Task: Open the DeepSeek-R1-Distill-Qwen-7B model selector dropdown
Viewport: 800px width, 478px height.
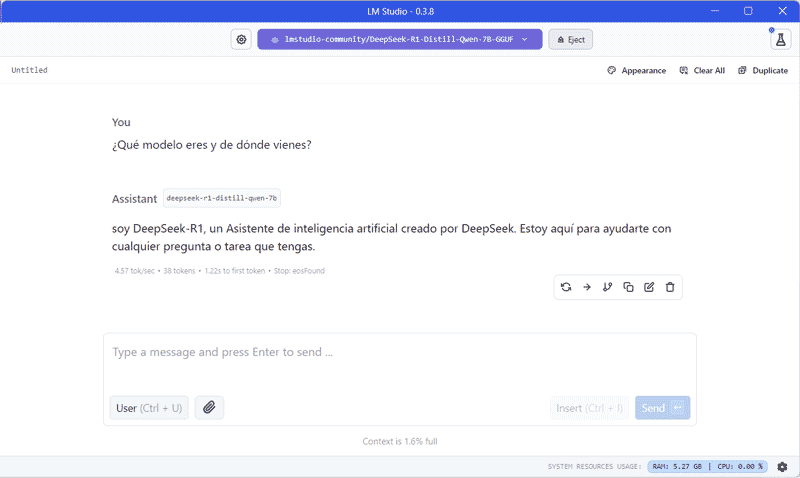Action: [399, 39]
